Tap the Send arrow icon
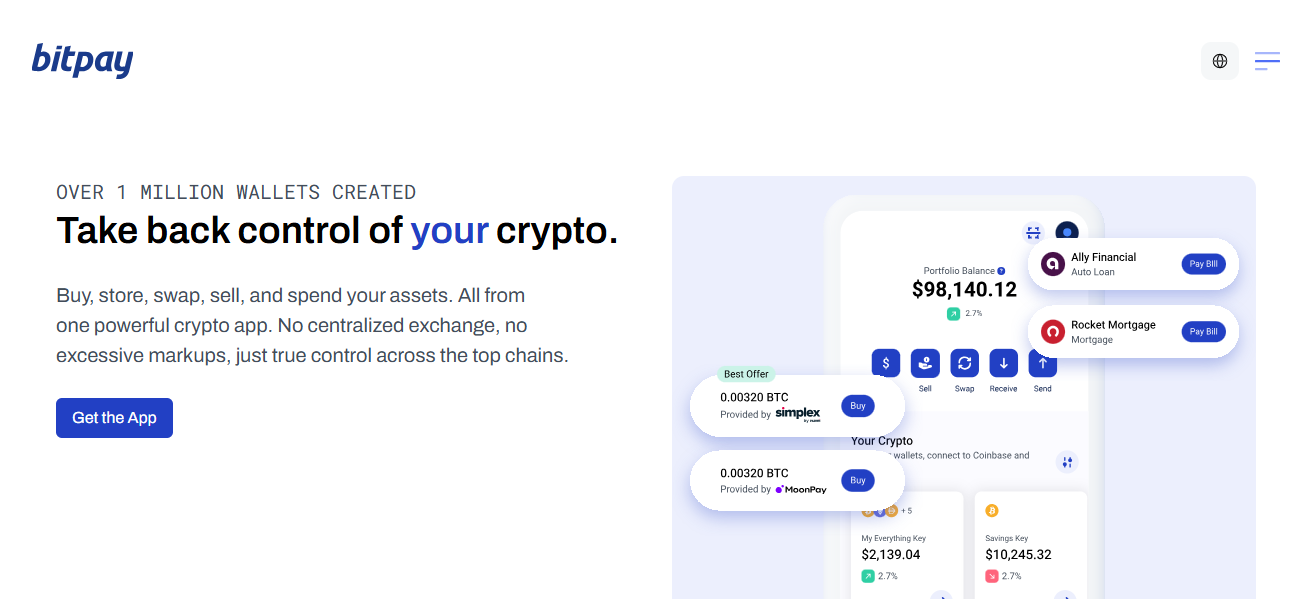1312x599 pixels. point(1042,363)
